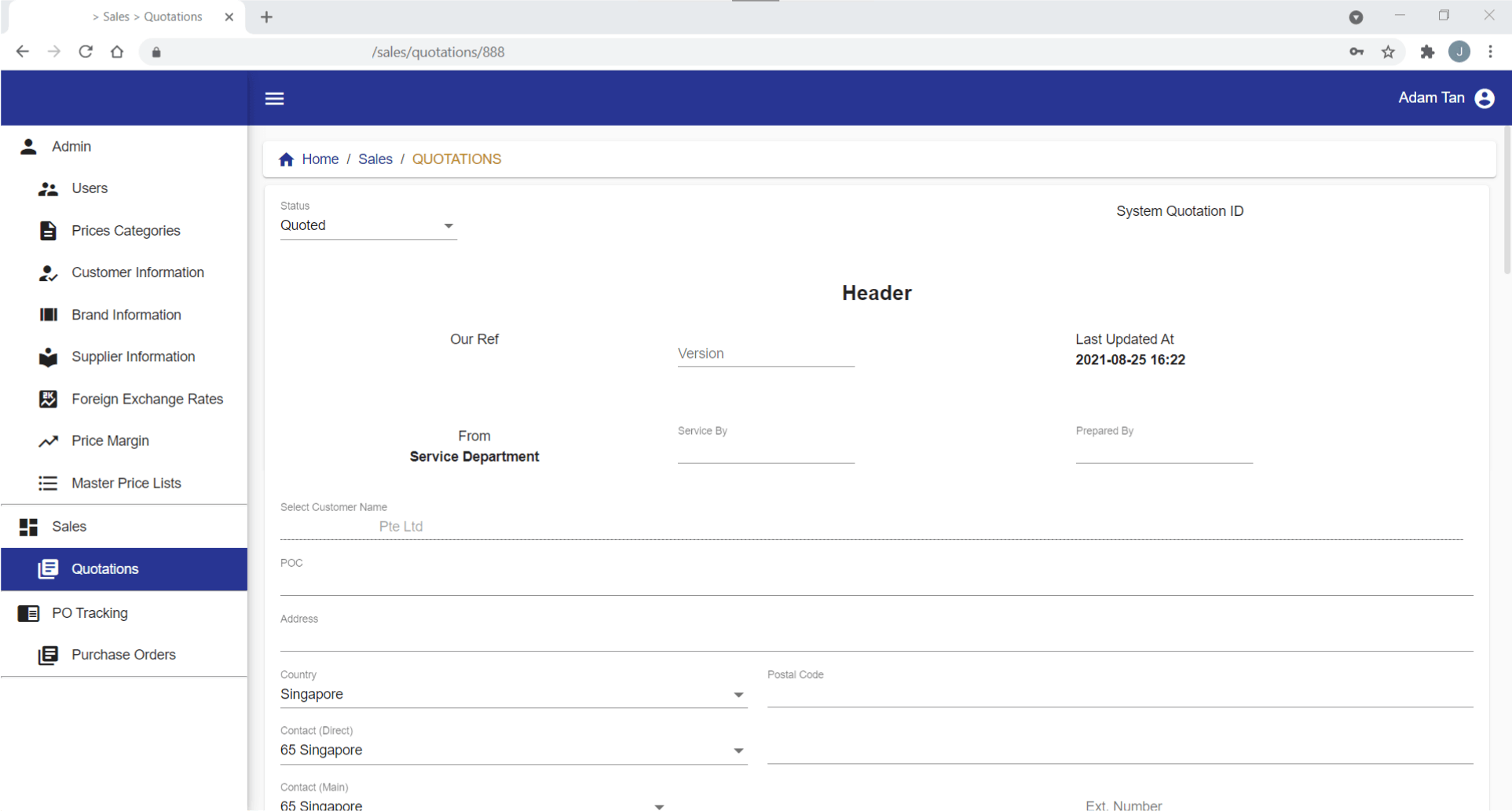This screenshot has width=1512, height=811.
Task: Select the Price Margin trend icon
Action: pyautogui.click(x=48, y=440)
